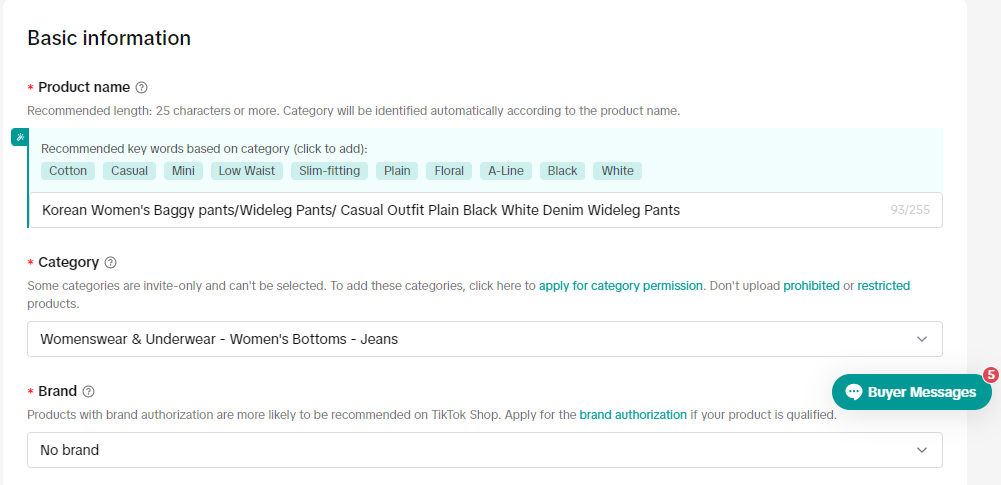Expand the Brand dropdown chevron

[x=922, y=450]
